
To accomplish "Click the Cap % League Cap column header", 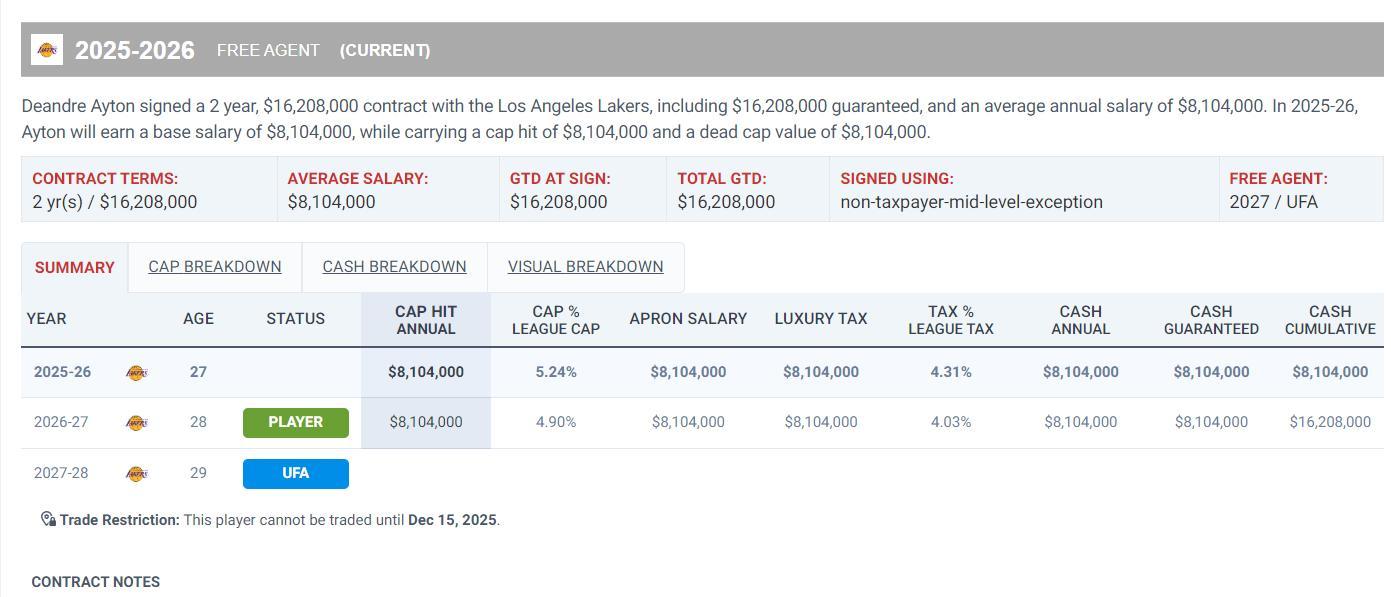I will click(556, 320).
